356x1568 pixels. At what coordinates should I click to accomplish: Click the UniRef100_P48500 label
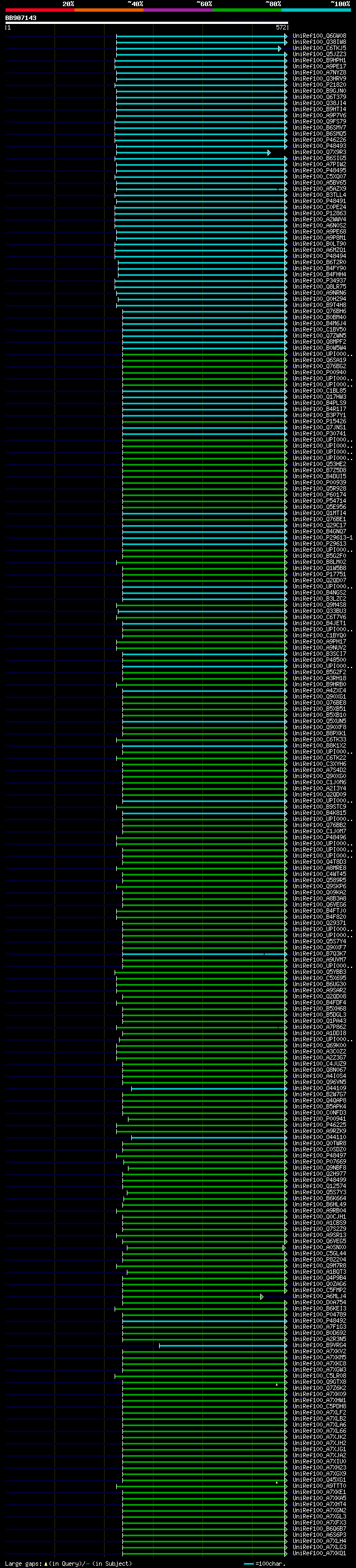click(x=319, y=660)
